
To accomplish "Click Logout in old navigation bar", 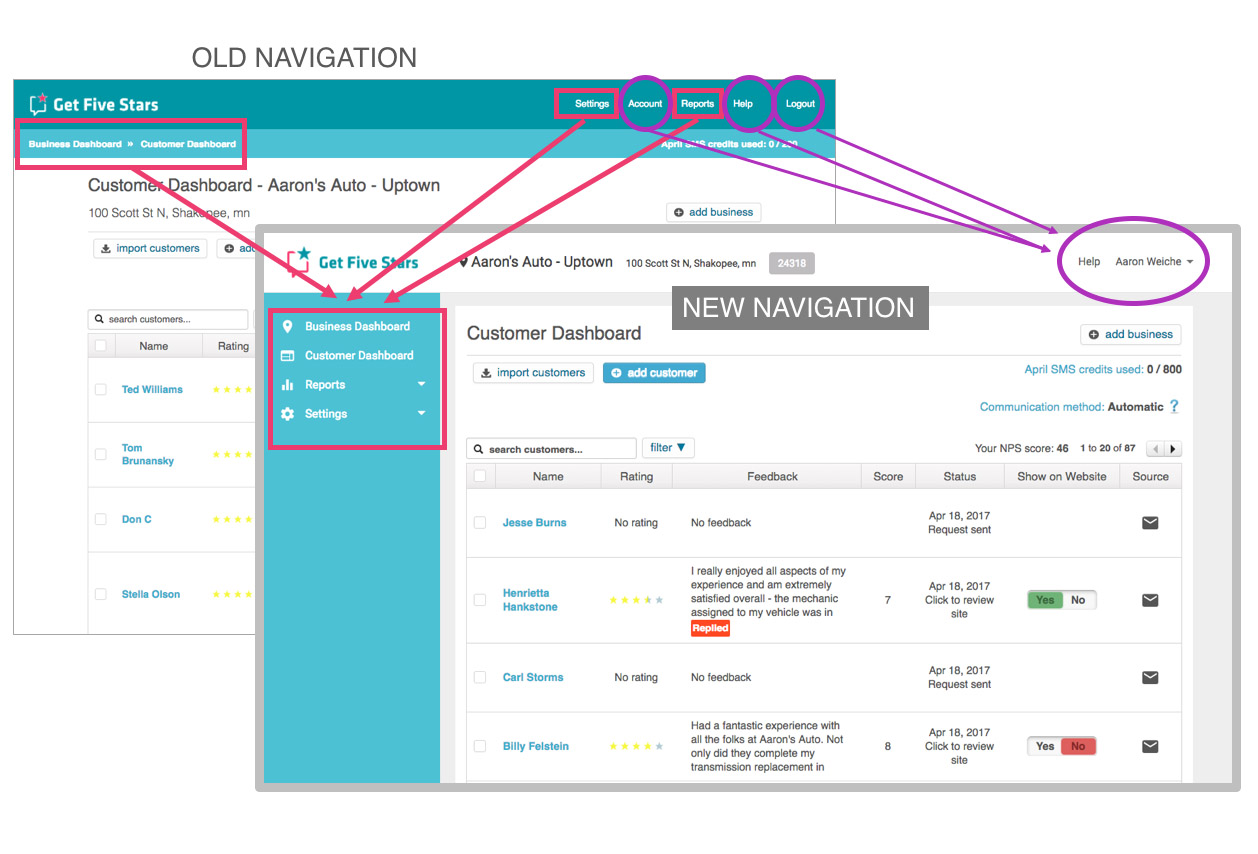I will pyautogui.click(x=800, y=104).
